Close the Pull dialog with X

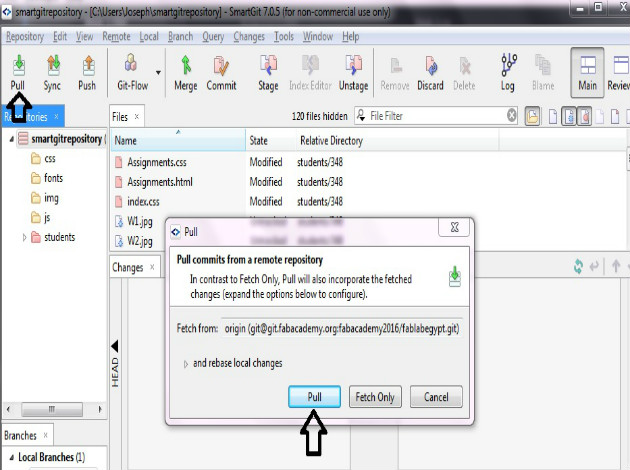[x=455, y=227]
